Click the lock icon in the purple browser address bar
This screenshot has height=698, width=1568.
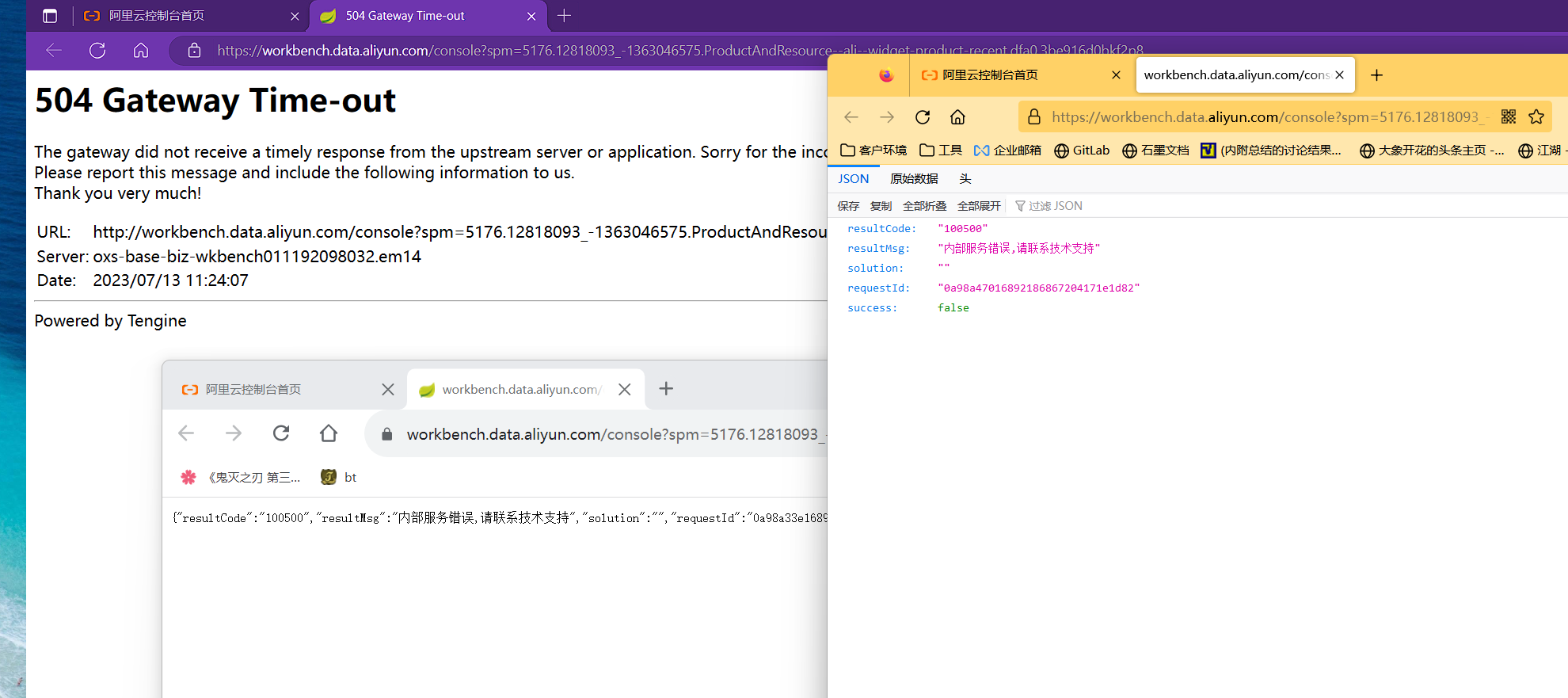point(194,51)
